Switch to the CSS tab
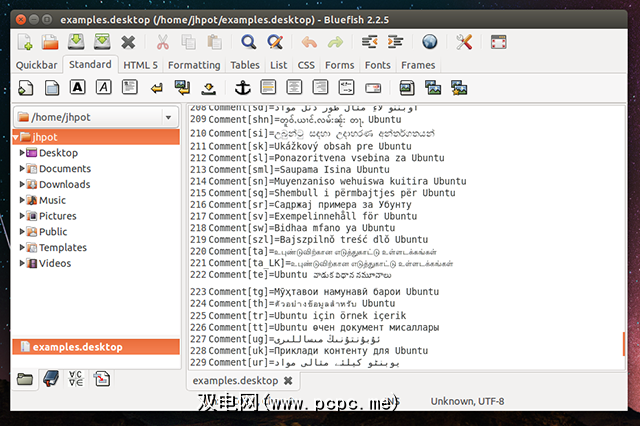The image size is (640, 426). click(x=306, y=65)
